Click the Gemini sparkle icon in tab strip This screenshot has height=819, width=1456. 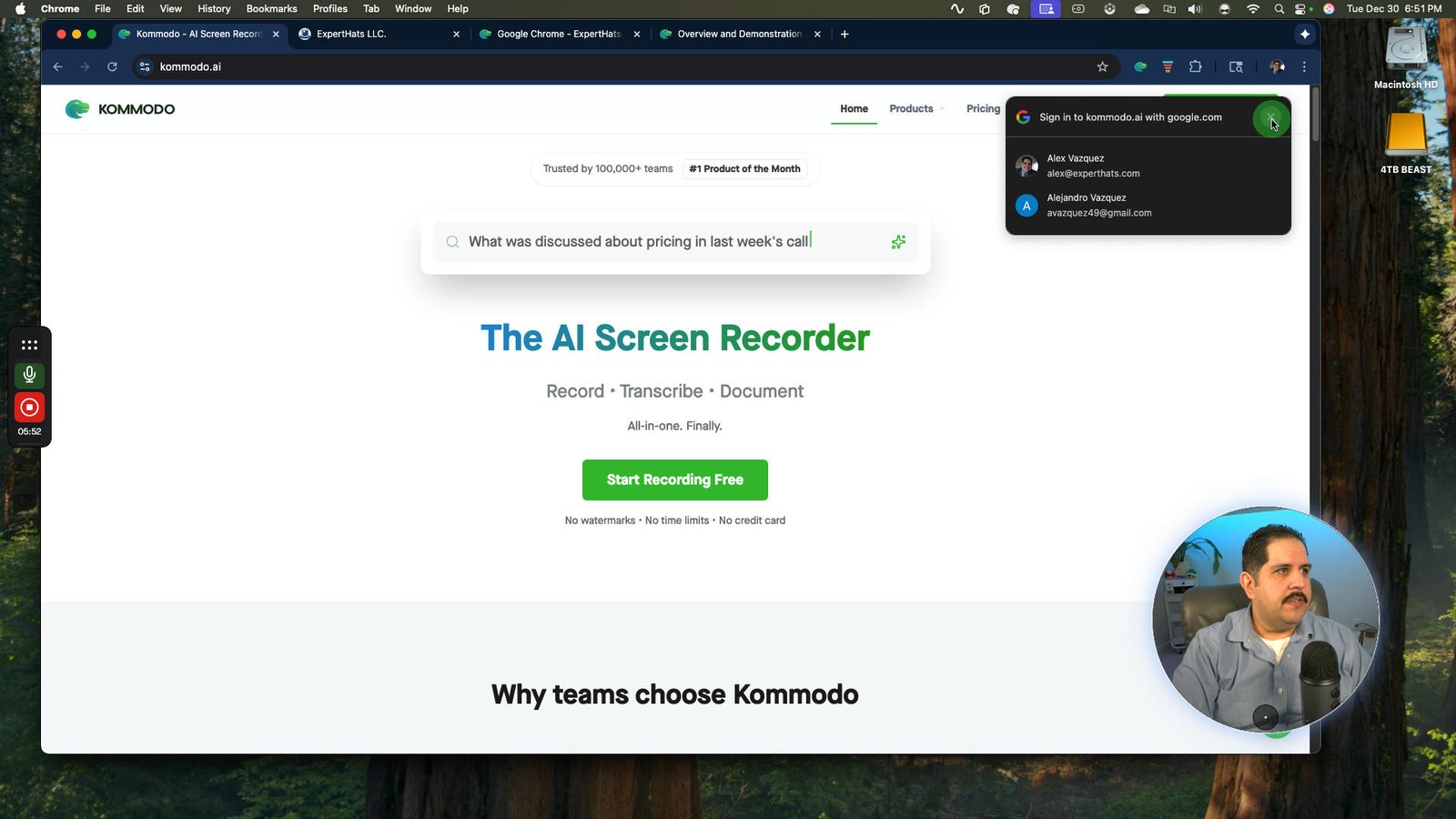[x=1305, y=34]
